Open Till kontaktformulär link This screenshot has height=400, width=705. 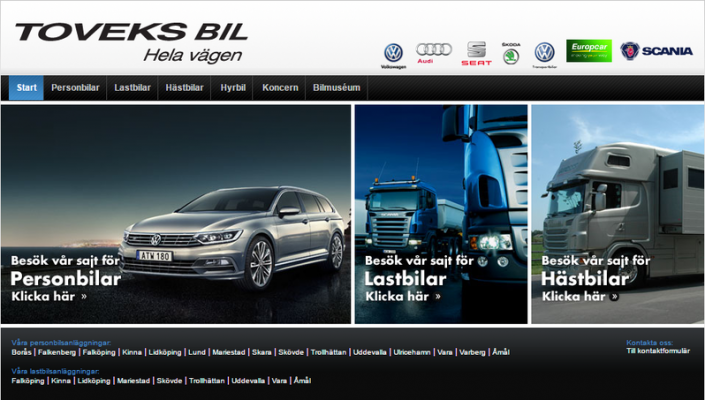658,351
